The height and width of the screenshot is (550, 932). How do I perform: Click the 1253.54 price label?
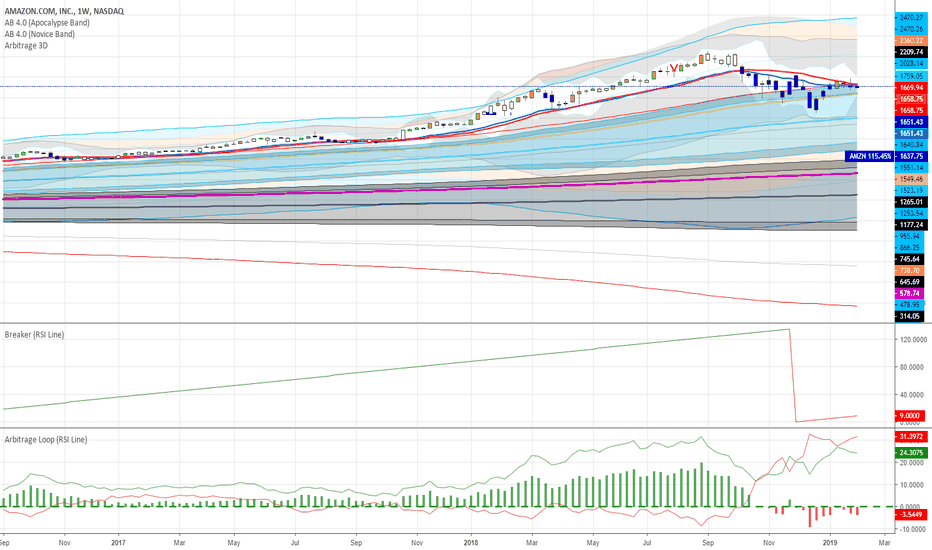[x=911, y=213]
